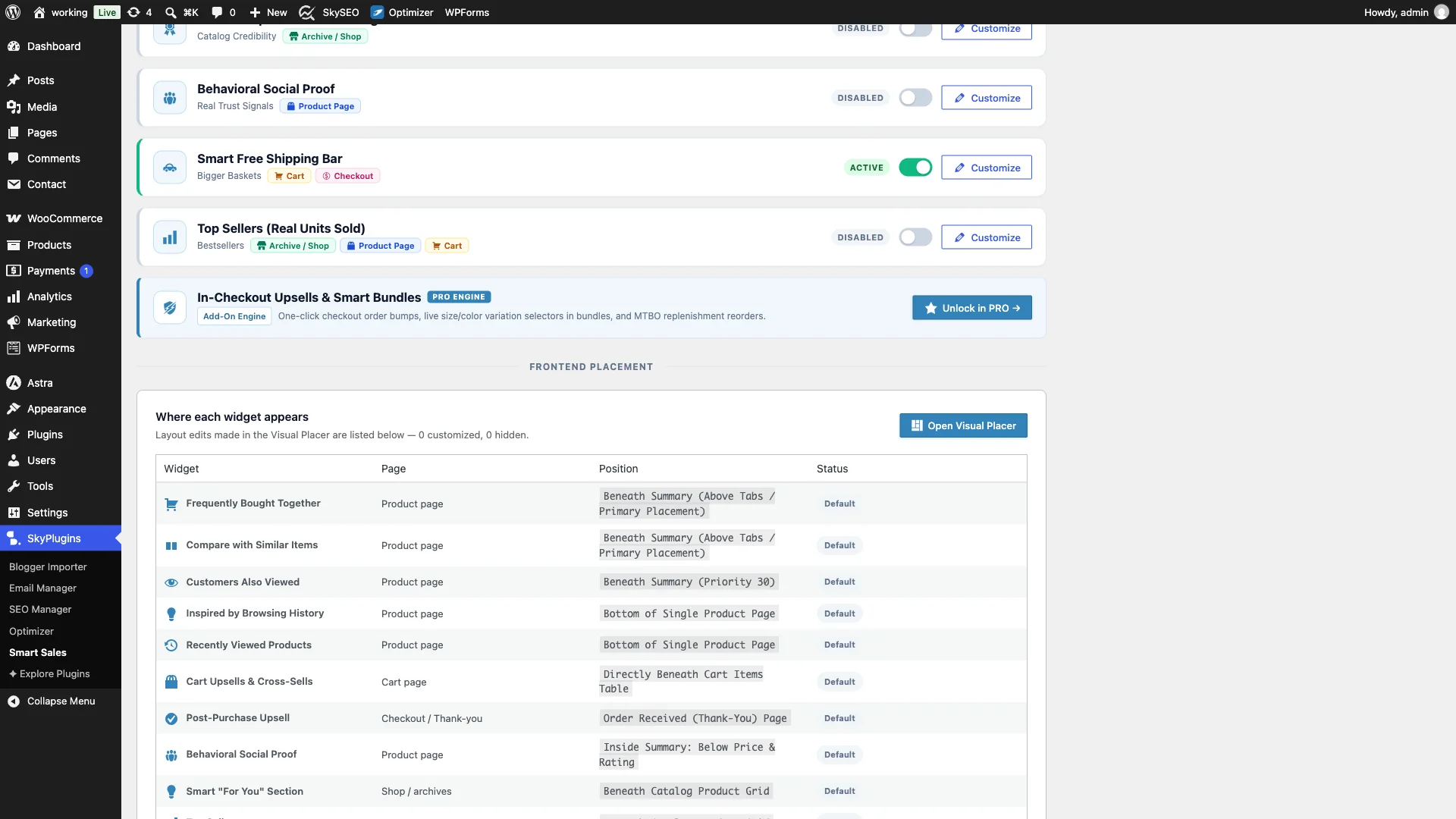The height and width of the screenshot is (819, 1456).
Task: Click the Recently Viewed Products history icon
Action: pyautogui.click(x=171, y=645)
